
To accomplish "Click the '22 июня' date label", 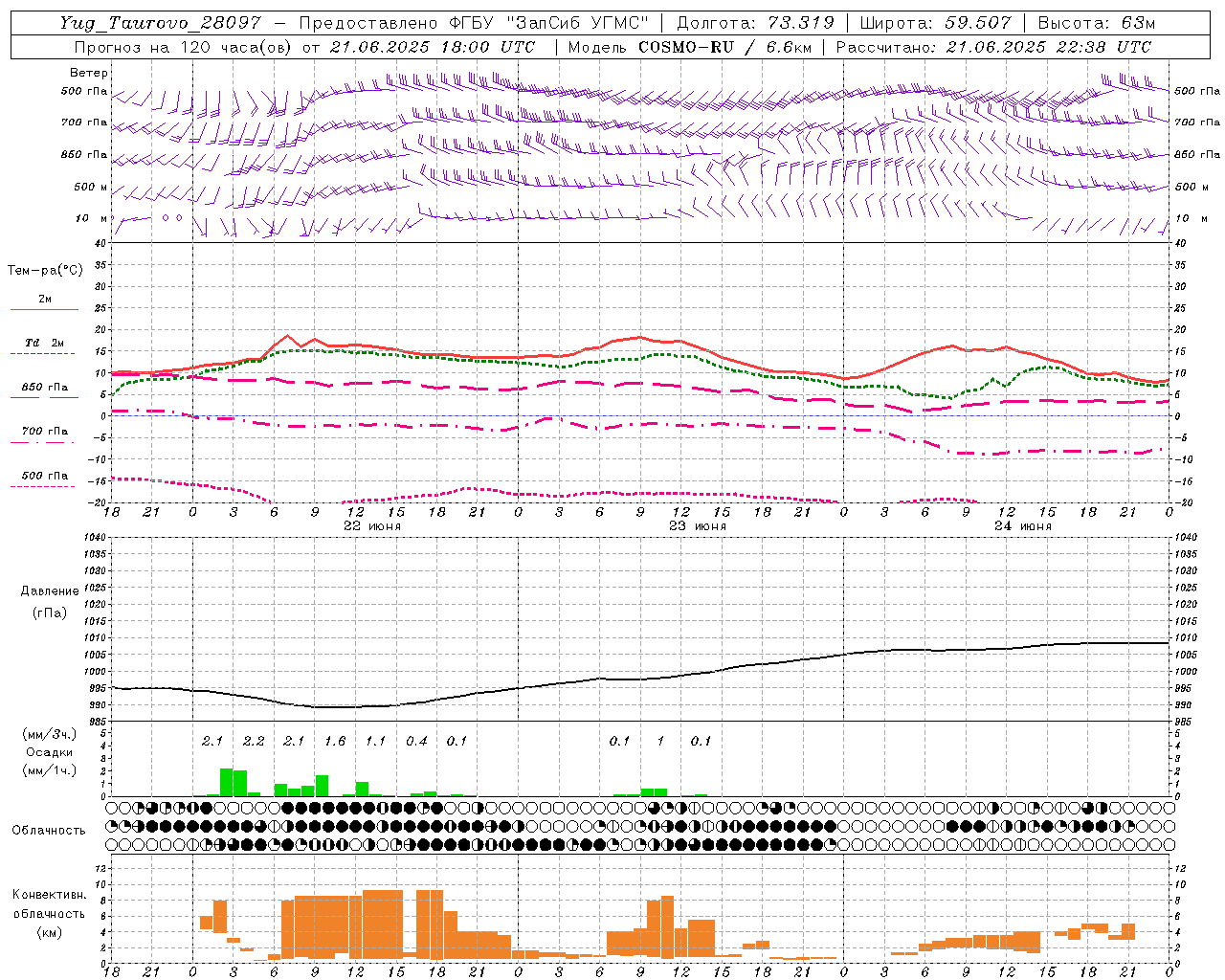I will [370, 526].
